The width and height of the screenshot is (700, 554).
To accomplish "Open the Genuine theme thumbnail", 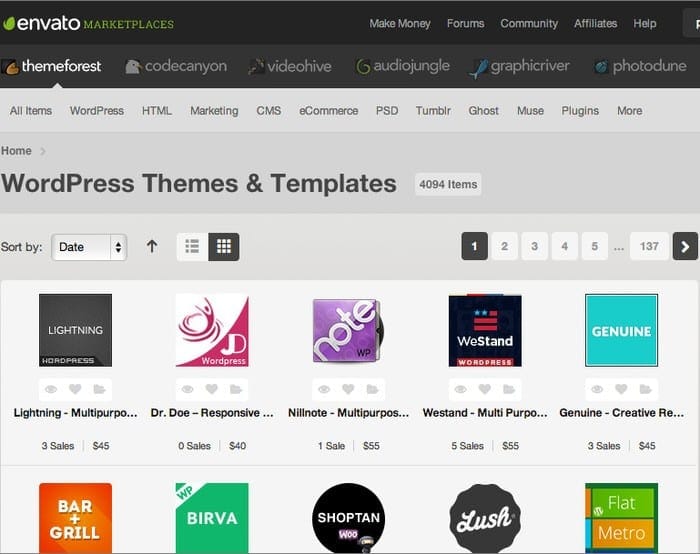I will (621, 330).
